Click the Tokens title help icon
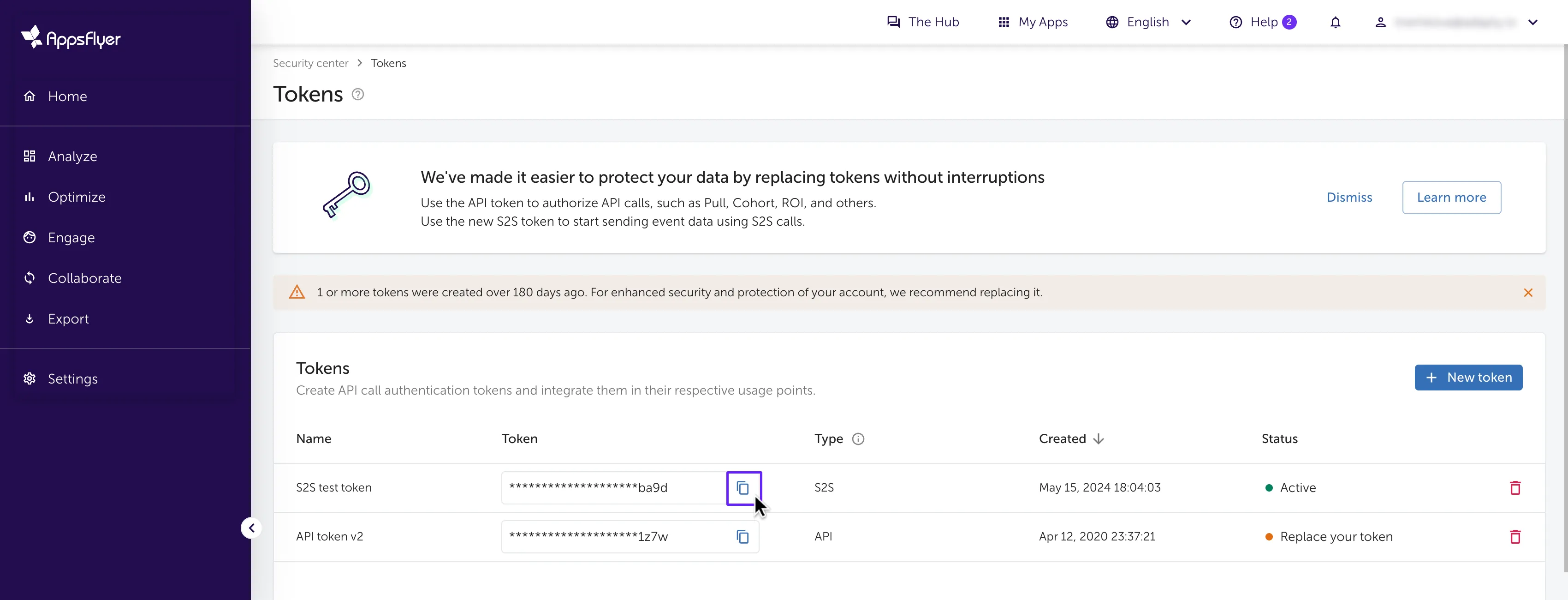The image size is (1568, 600). [x=358, y=95]
